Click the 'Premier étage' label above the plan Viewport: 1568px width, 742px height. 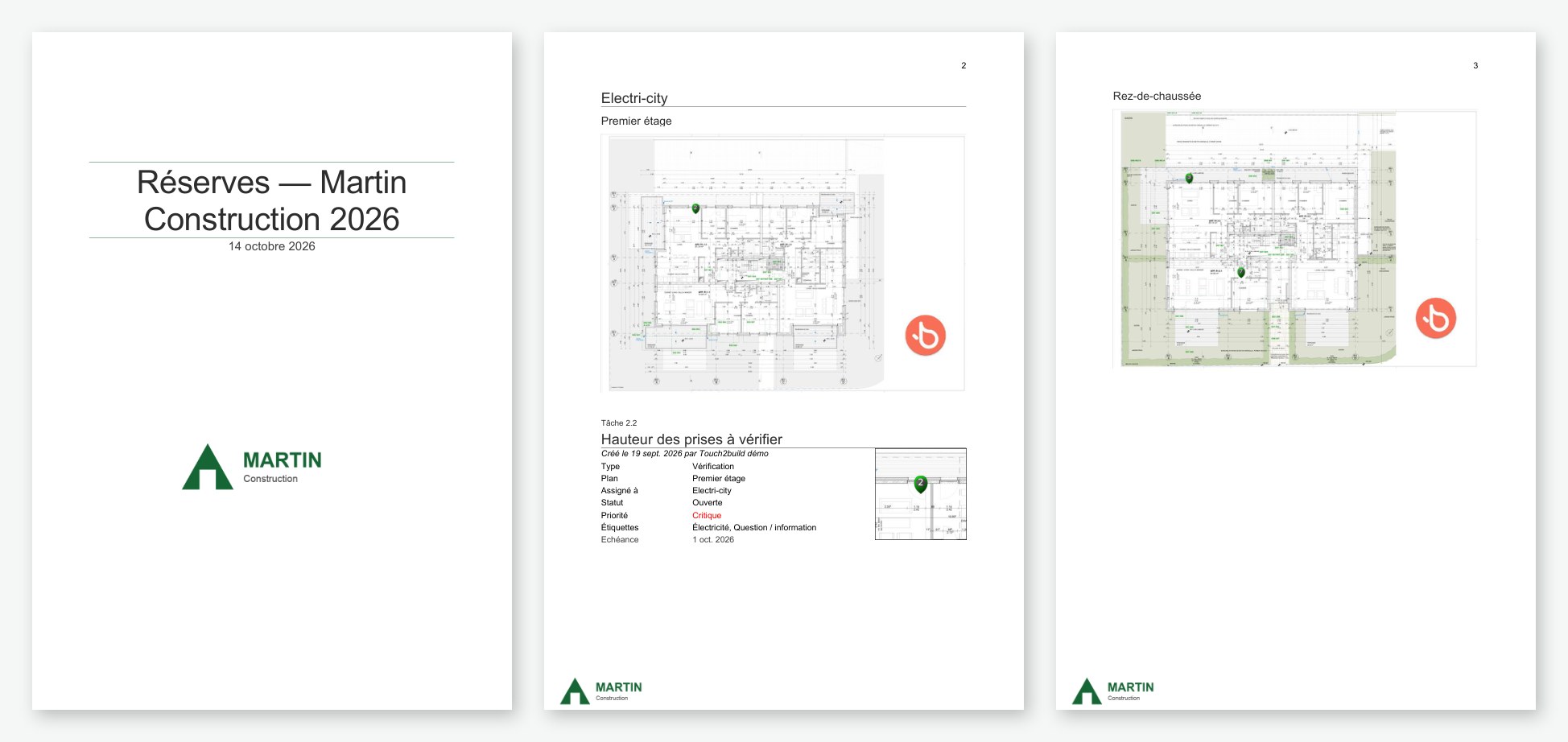(x=636, y=121)
